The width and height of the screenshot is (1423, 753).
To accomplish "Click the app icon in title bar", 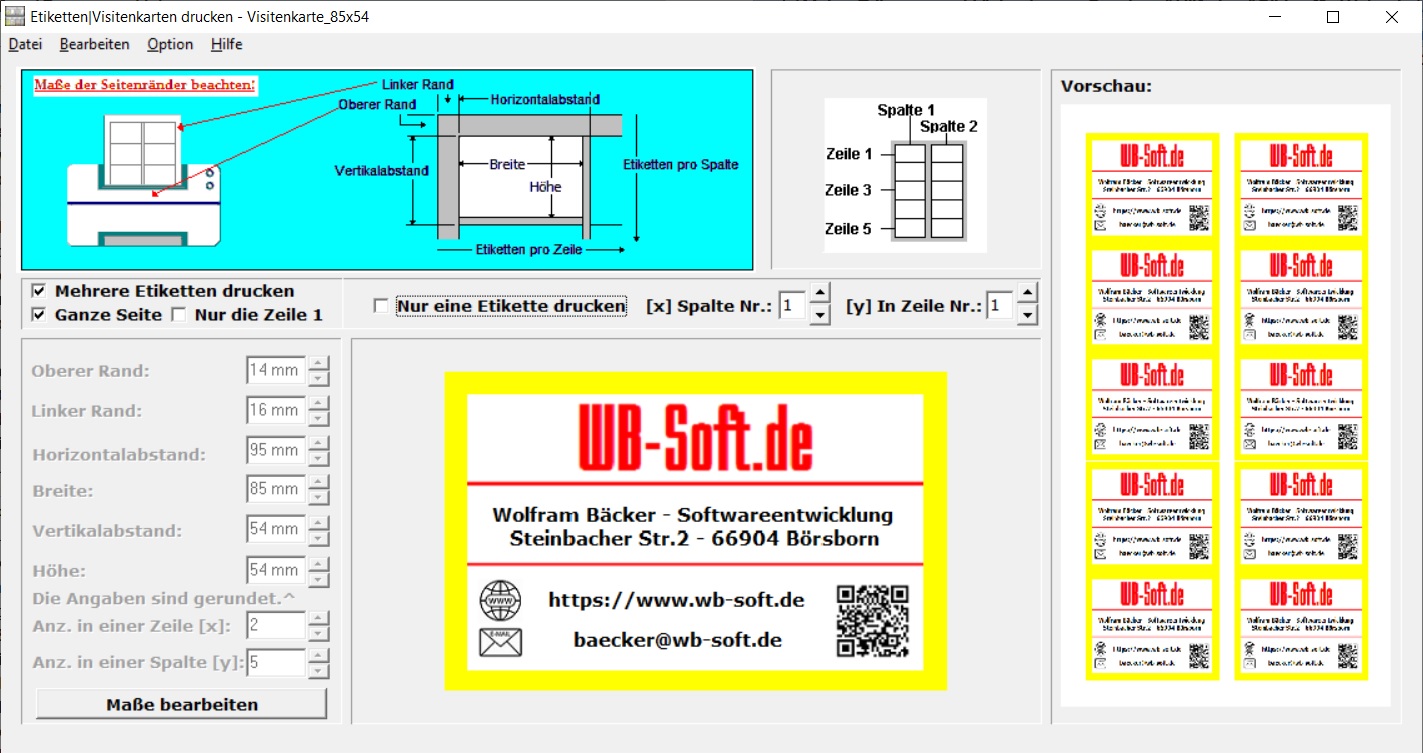I will coord(15,17).
